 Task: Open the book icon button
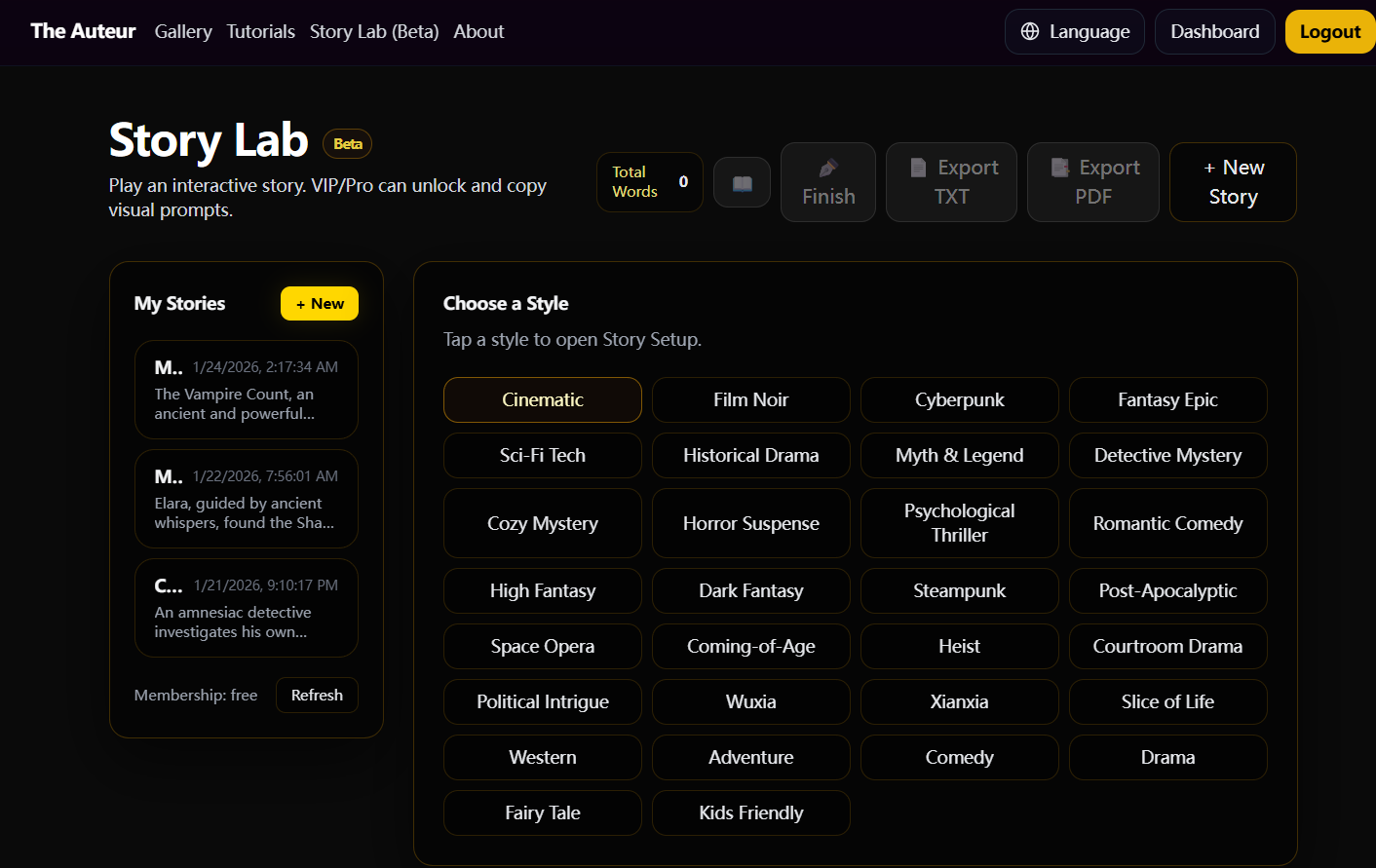click(x=742, y=182)
